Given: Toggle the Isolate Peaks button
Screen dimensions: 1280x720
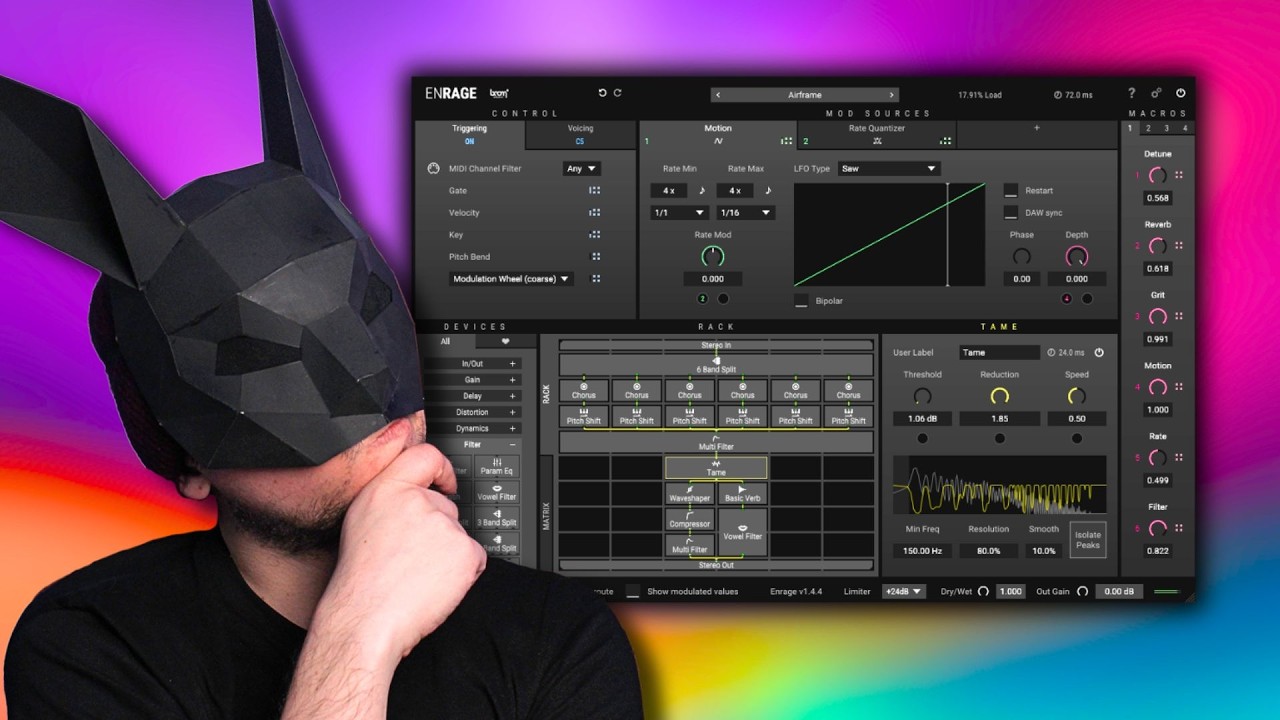Looking at the screenshot, I should click(x=1087, y=540).
